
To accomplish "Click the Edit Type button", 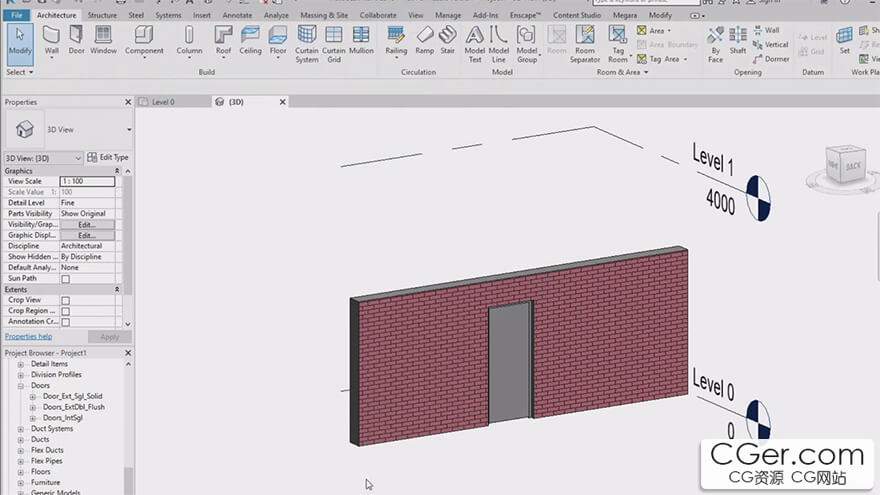I will click(x=108, y=158).
